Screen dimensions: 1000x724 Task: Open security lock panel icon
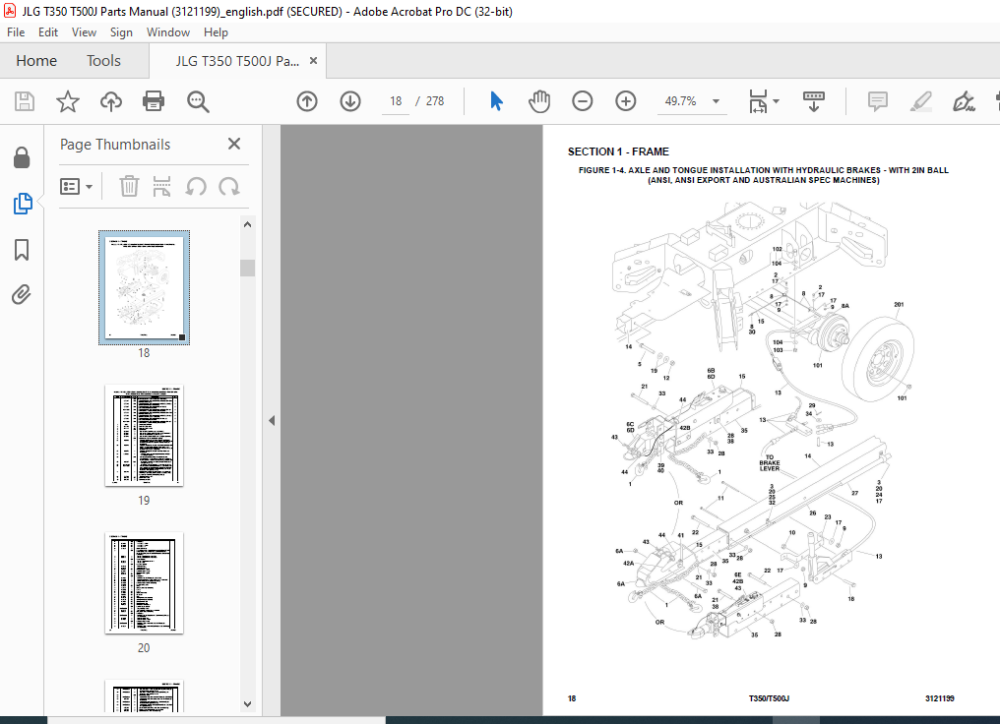click(x=22, y=158)
